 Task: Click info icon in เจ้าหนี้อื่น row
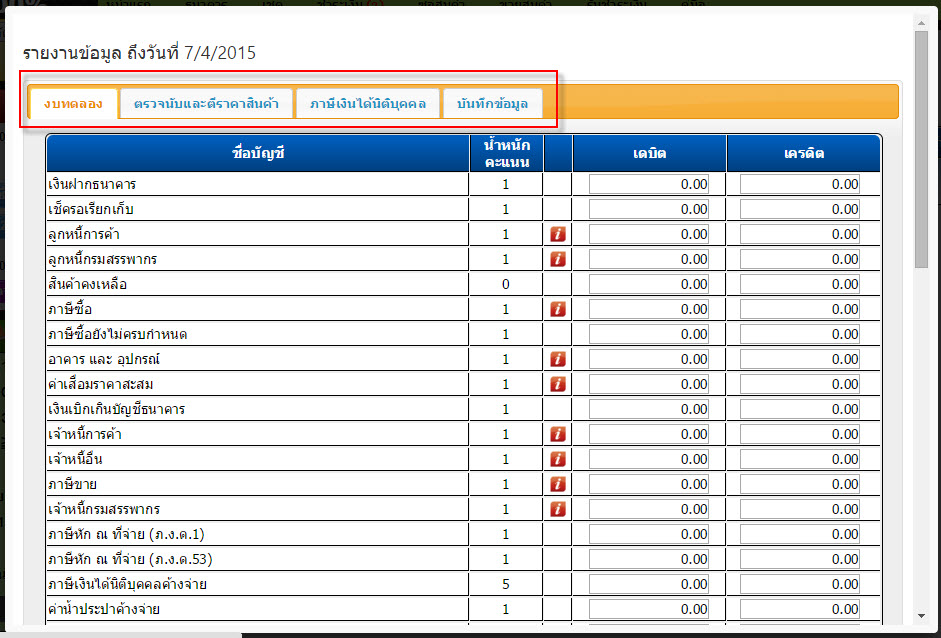(558, 459)
